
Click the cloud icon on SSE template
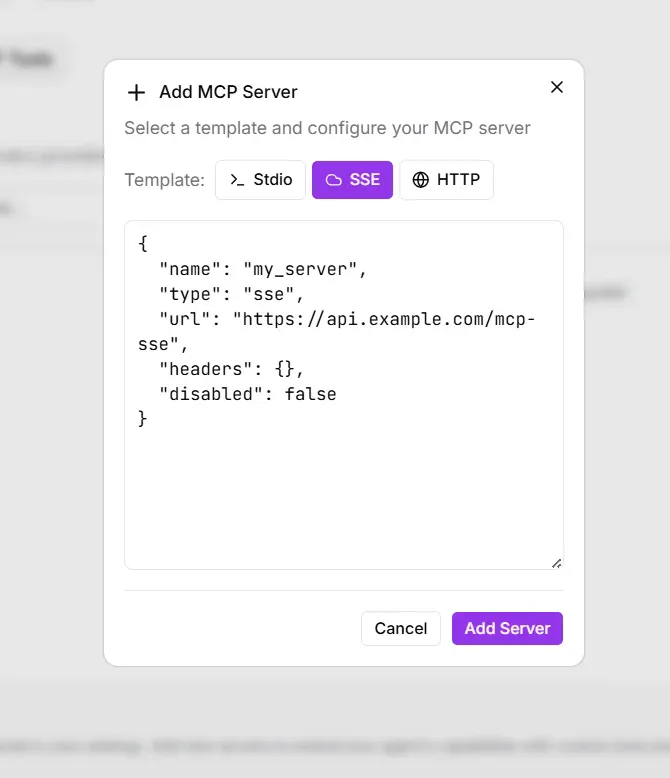click(334, 180)
